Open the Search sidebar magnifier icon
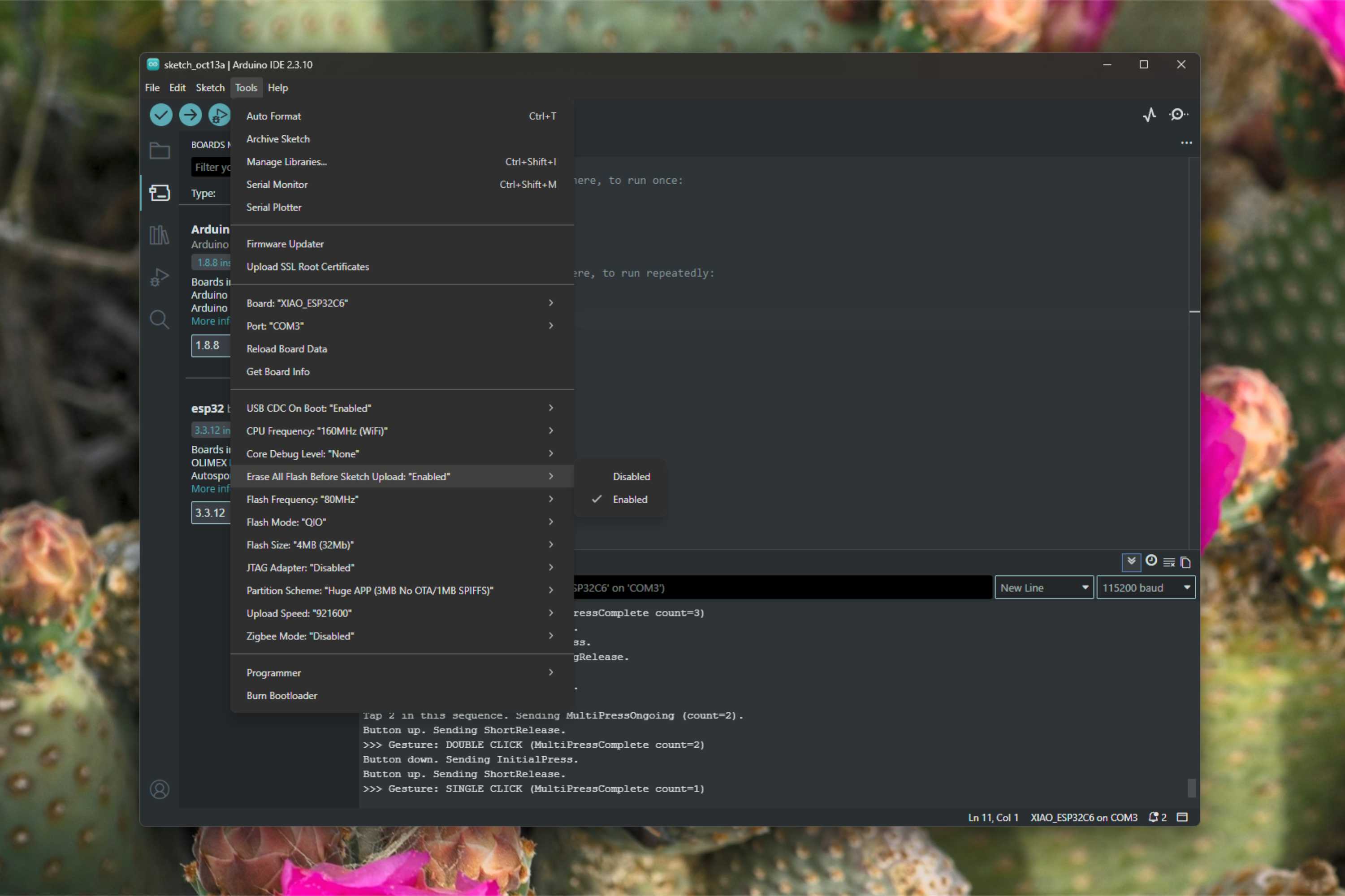Screen dimensions: 1345x896 pyautogui.click(x=160, y=319)
